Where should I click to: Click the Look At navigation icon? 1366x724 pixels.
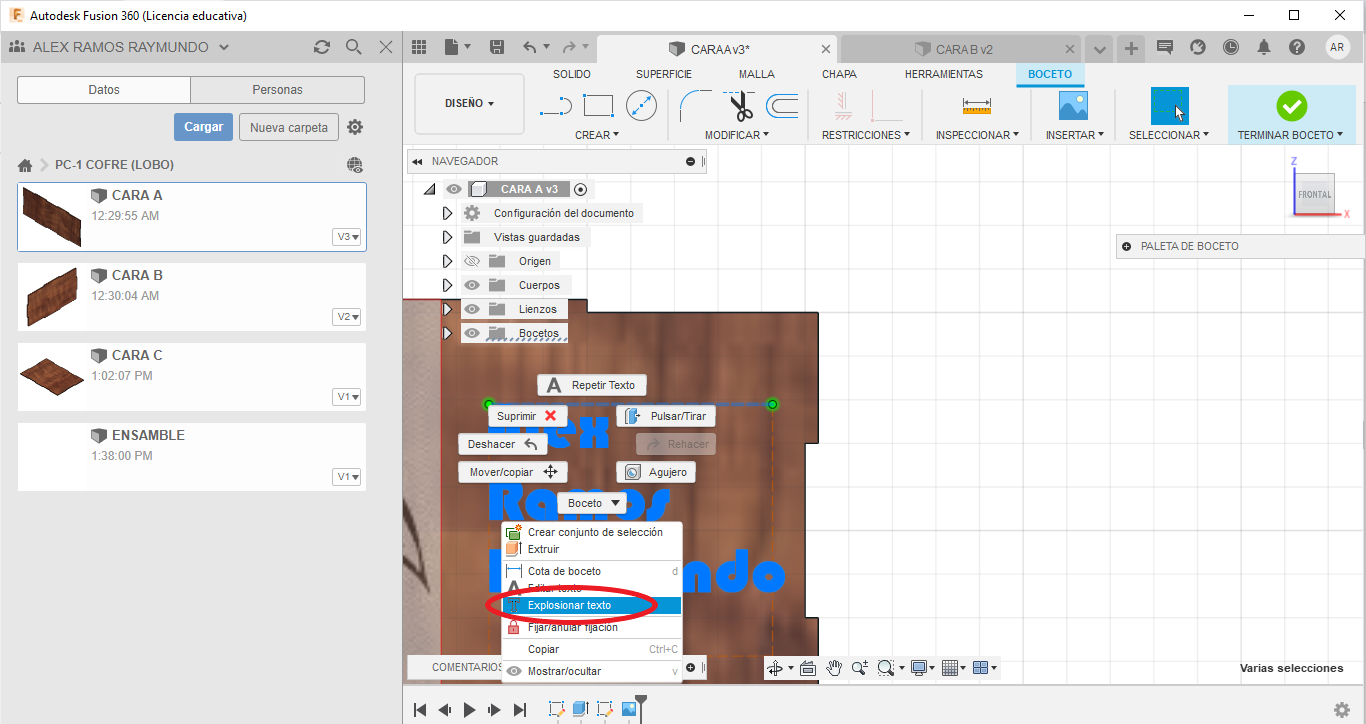pyautogui.click(x=809, y=668)
